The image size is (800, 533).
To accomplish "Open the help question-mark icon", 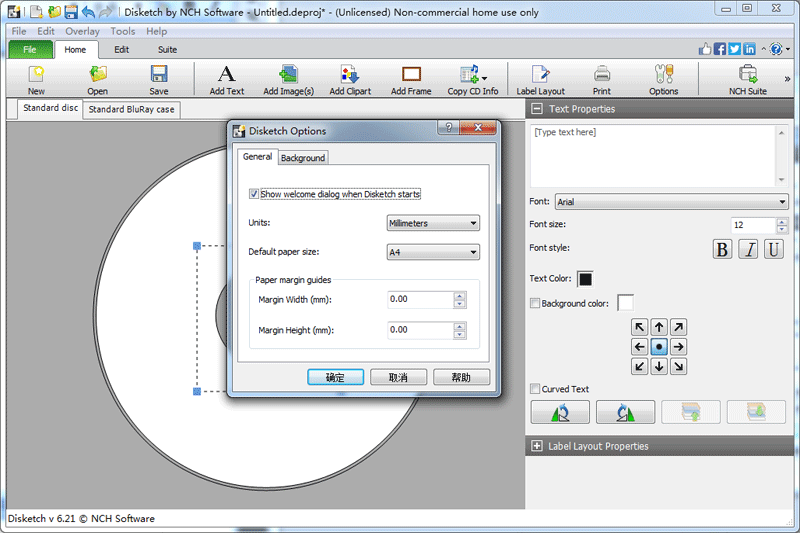I will click(776, 49).
